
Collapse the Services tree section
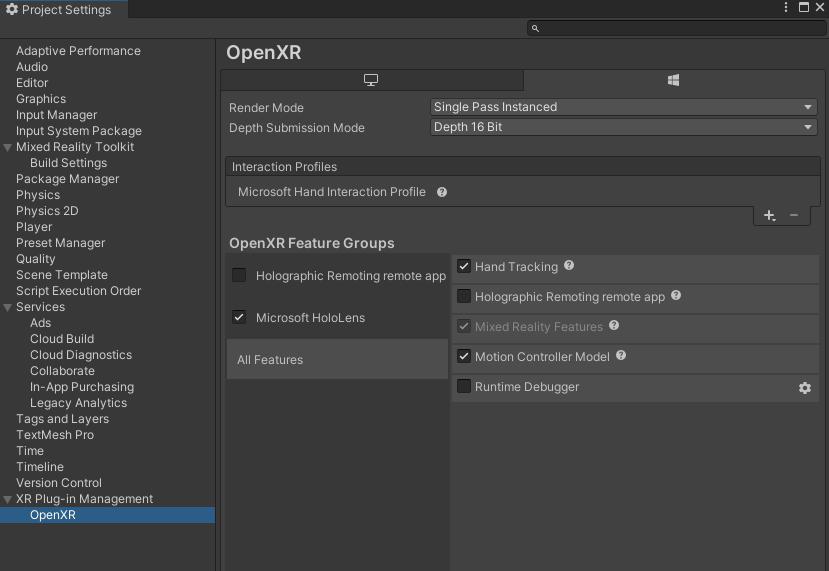coord(8,307)
